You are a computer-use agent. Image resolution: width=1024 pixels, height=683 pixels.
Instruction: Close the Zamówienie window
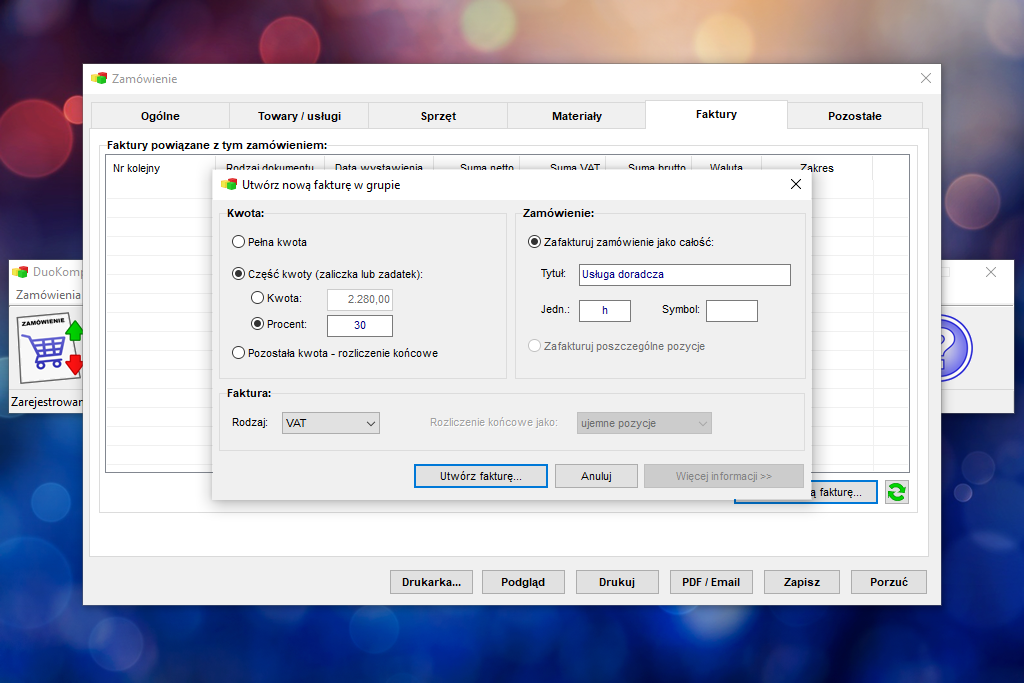pos(926,78)
